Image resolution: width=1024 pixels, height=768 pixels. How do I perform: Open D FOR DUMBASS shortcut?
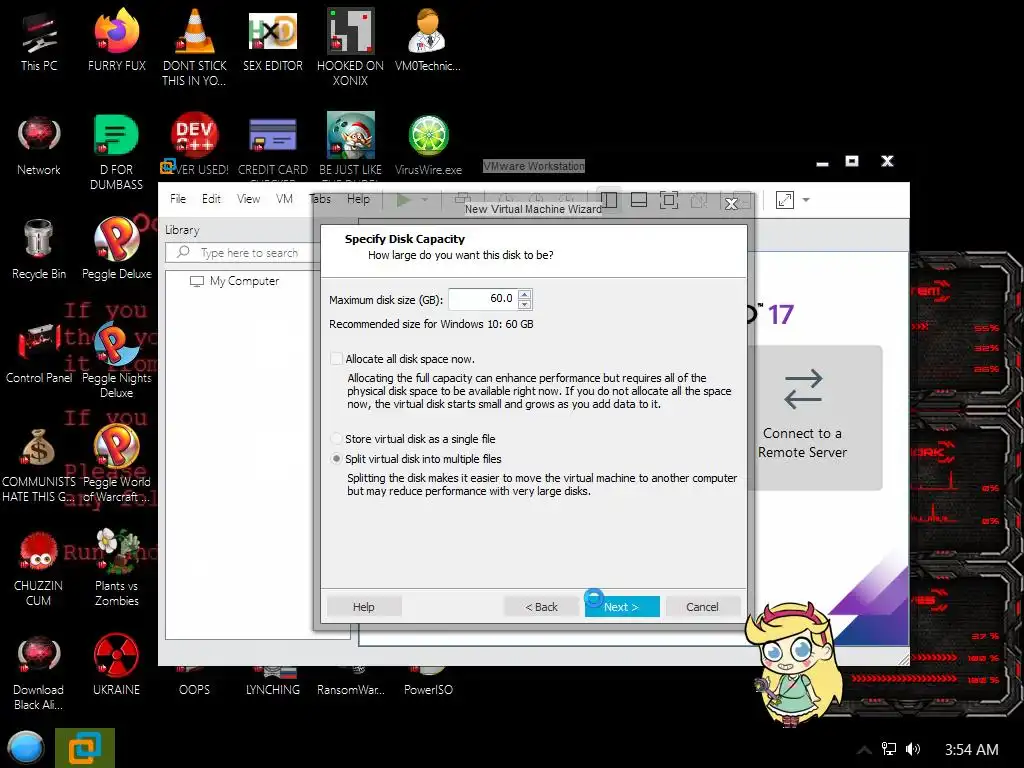116,152
